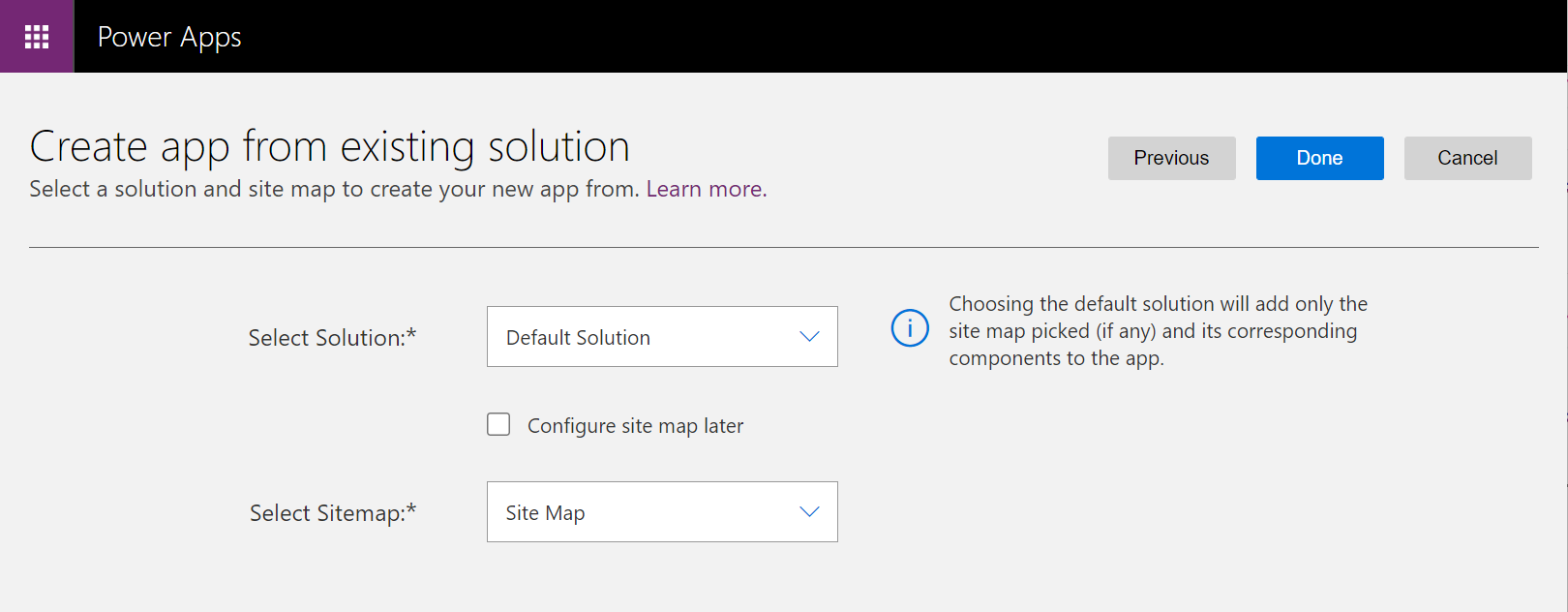Click empty area of the black header bar
Image resolution: width=1568 pixels, height=612 pixels.
(x=871, y=37)
